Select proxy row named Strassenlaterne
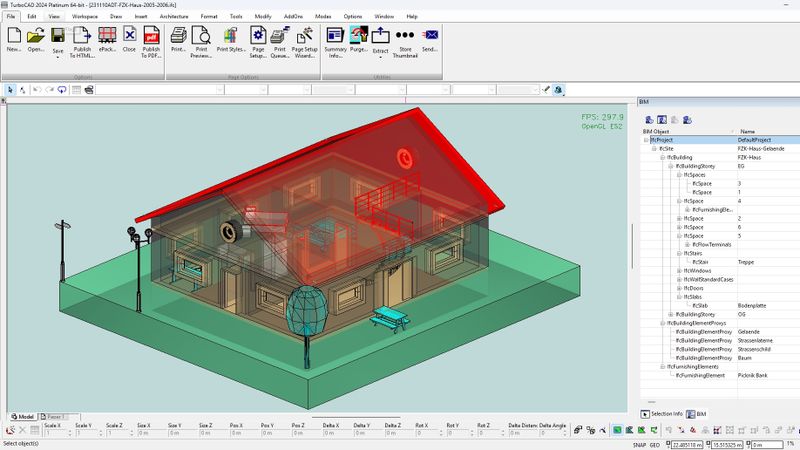The height and width of the screenshot is (450, 800). point(720,341)
